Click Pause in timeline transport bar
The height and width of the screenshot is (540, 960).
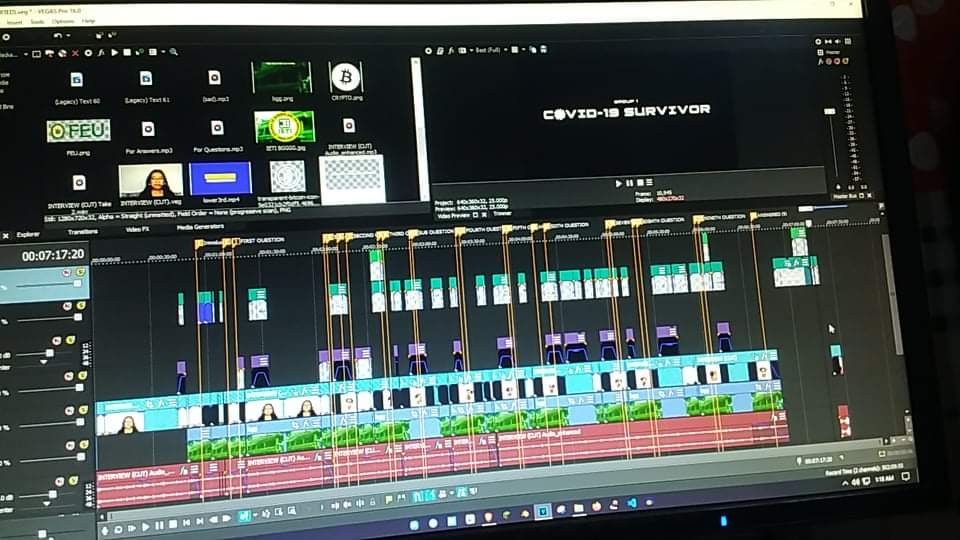(x=159, y=525)
